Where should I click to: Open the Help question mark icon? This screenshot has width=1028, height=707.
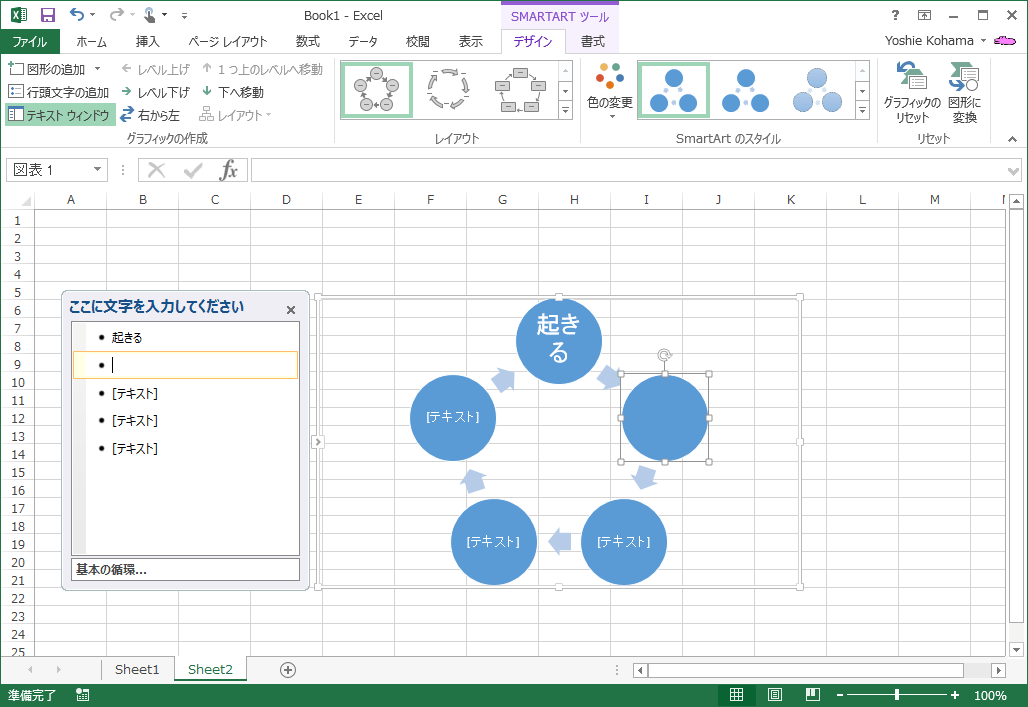coord(895,15)
